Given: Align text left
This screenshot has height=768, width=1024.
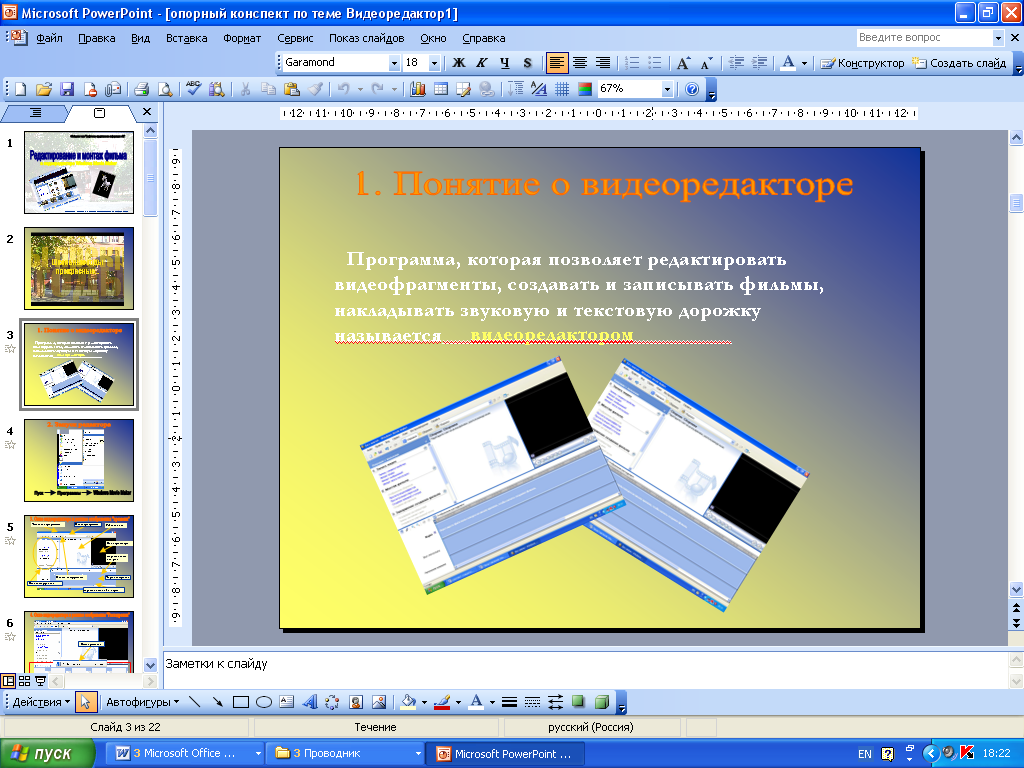Looking at the screenshot, I should click(556, 63).
